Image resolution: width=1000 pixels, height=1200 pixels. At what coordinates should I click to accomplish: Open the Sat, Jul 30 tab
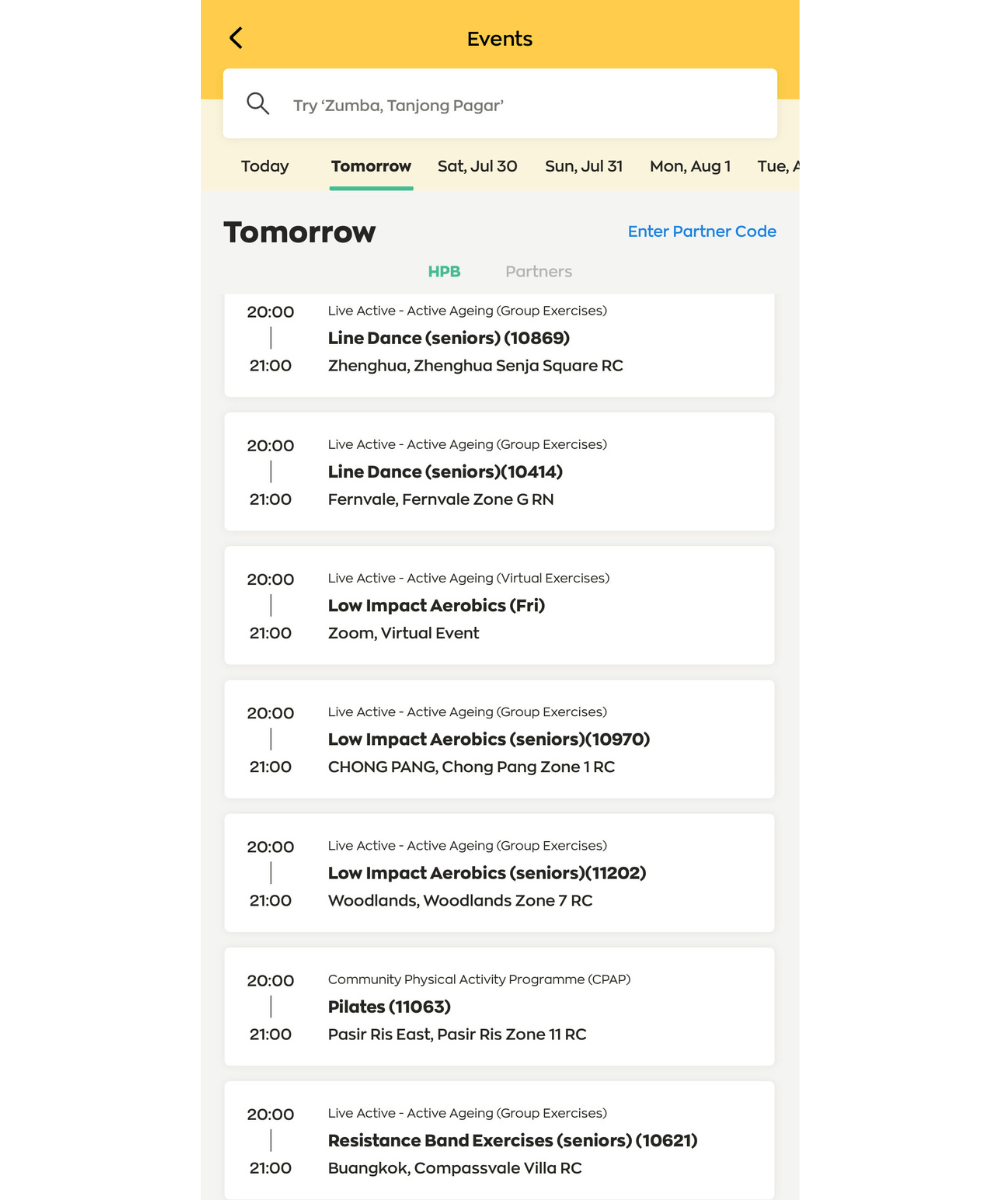[477, 167]
